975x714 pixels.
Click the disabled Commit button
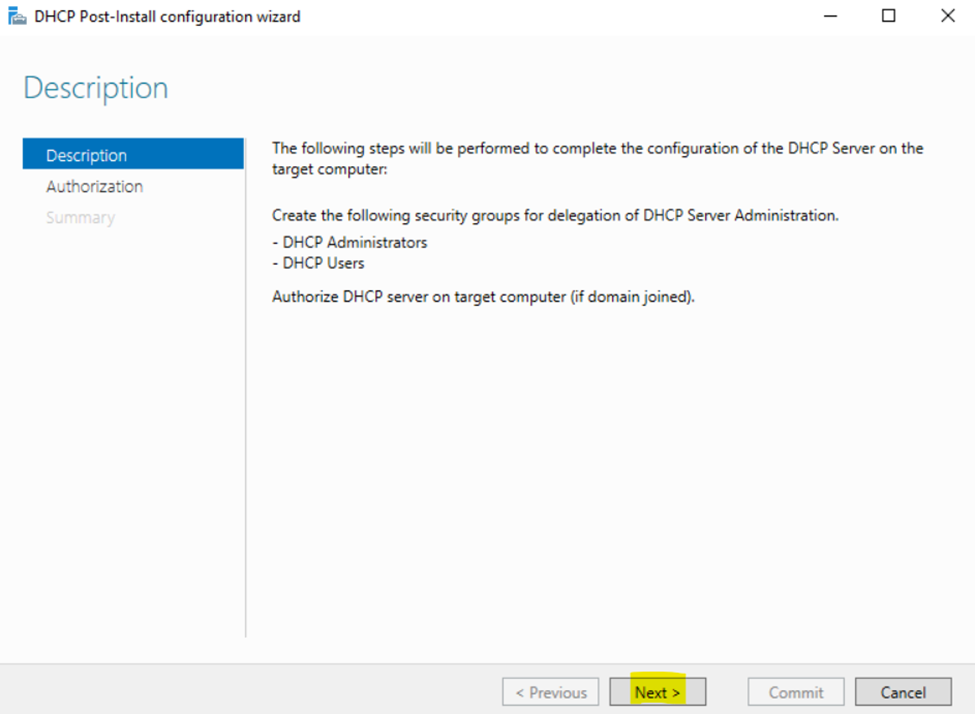[x=796, y=692]
